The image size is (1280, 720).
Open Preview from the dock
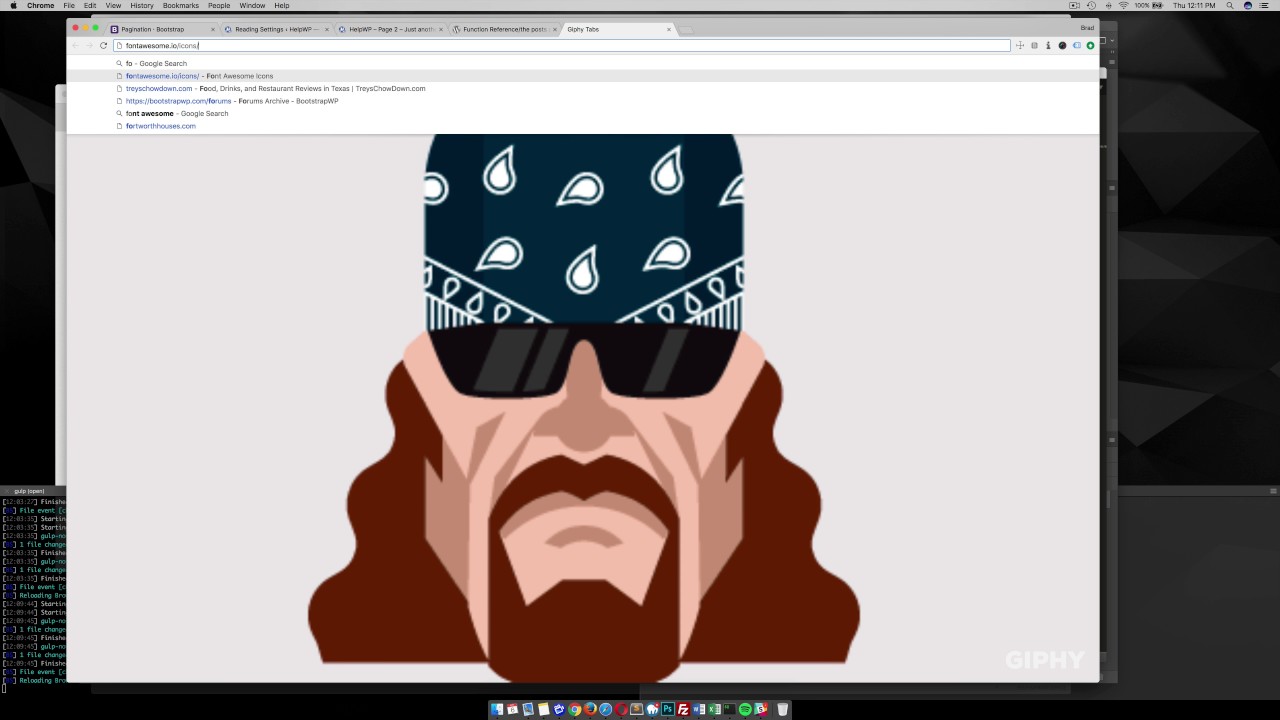[528, 709]
